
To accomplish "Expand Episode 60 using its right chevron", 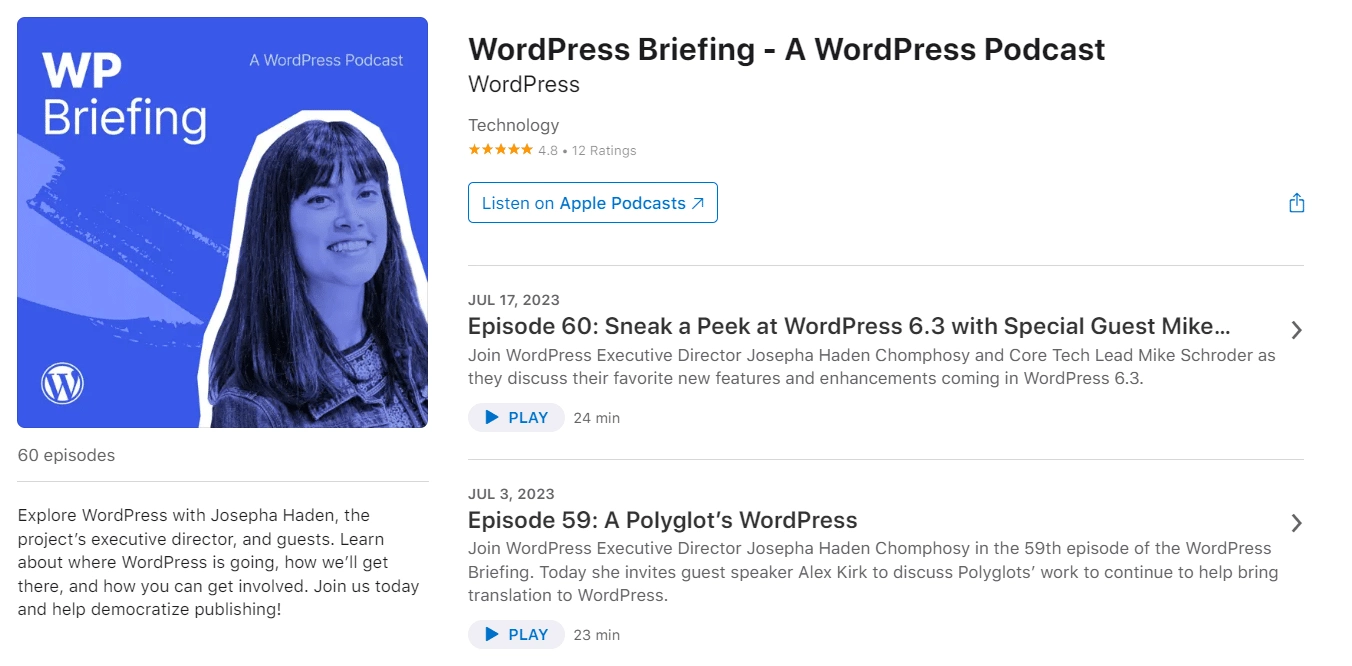I will (1296, 330).
